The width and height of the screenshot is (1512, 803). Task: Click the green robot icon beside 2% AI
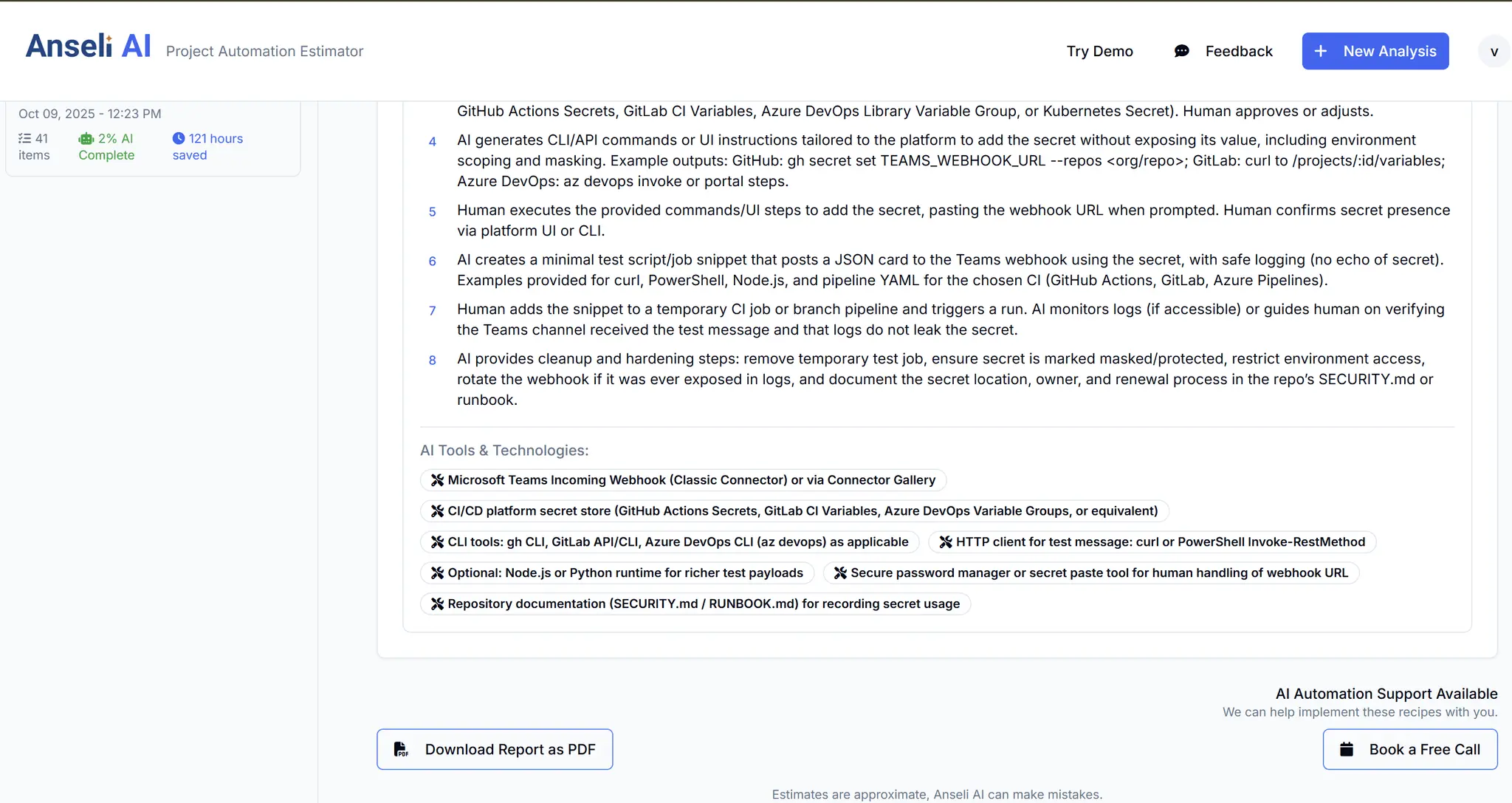point(86,138)
